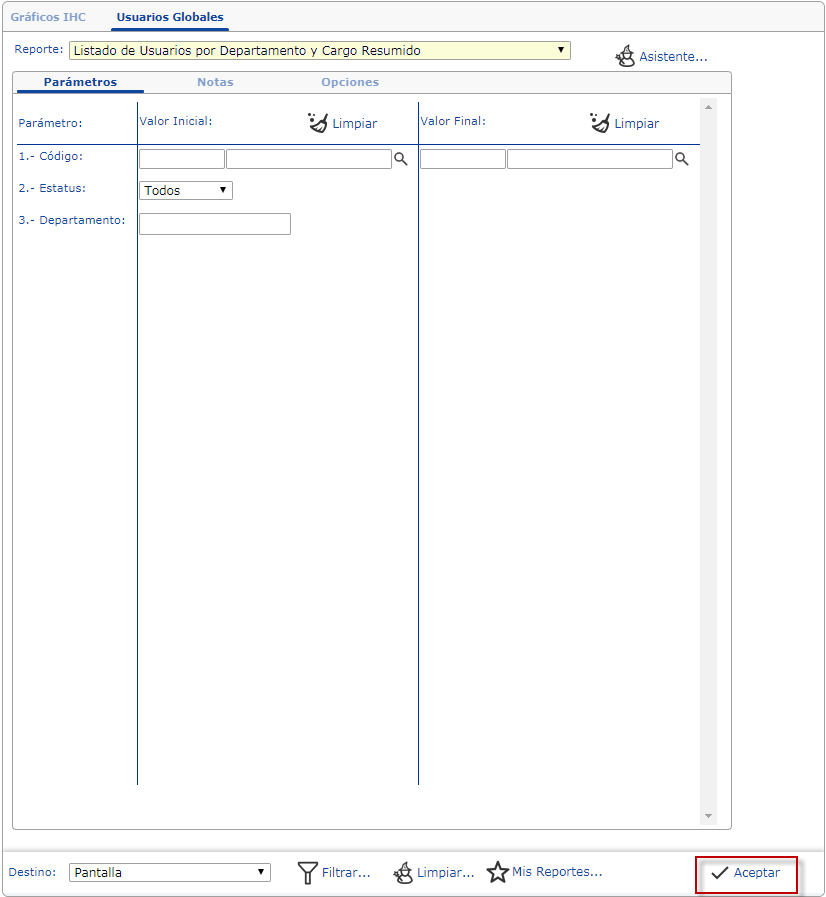Click the bottom Limpiar wizard icon
826x897 pixels.
pos(403,873)
